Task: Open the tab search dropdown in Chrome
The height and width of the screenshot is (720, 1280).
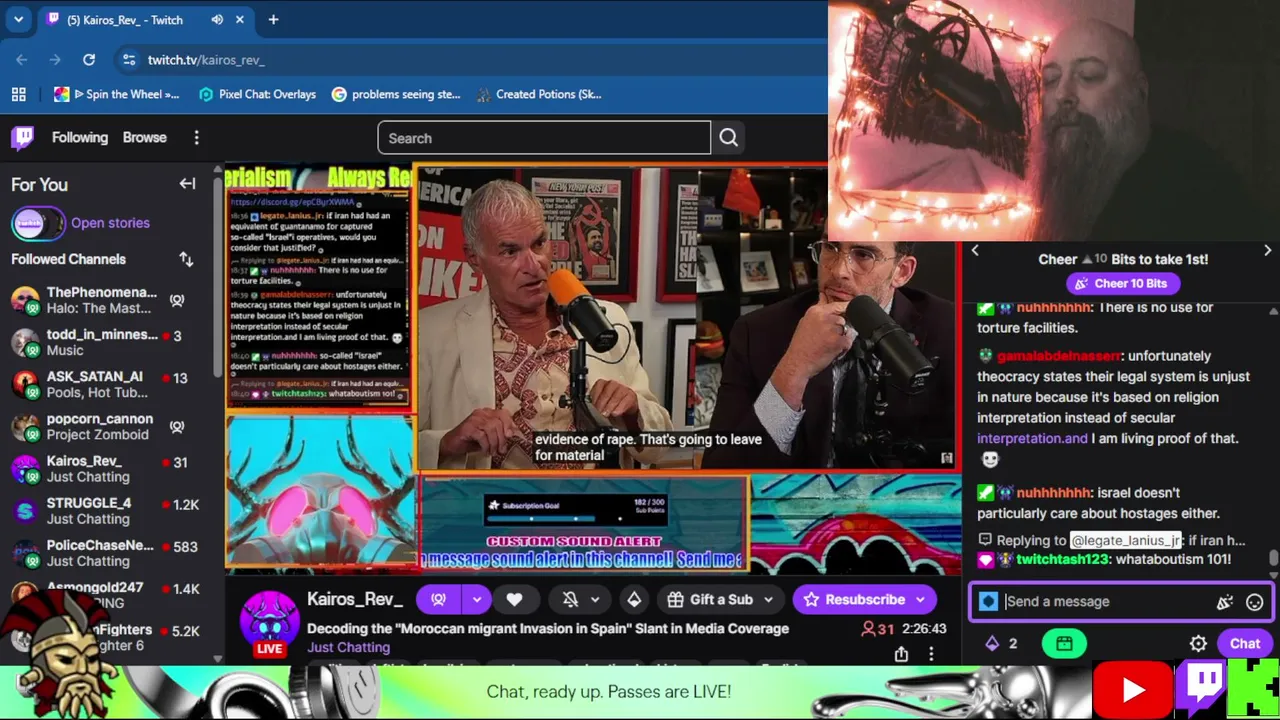Action: (x=18, y=19)
